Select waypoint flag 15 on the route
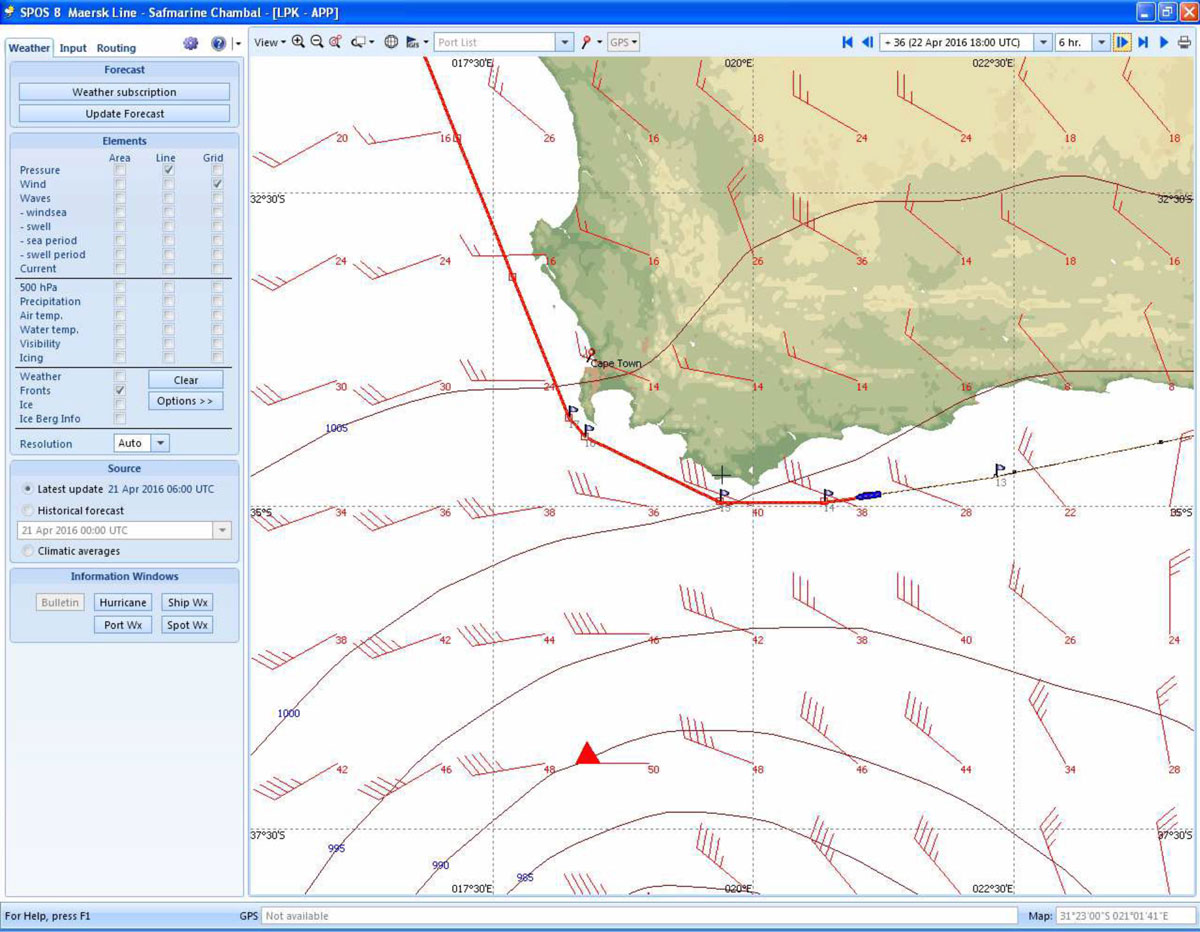This screenshot has height=932, width=1200. point(723,496)
